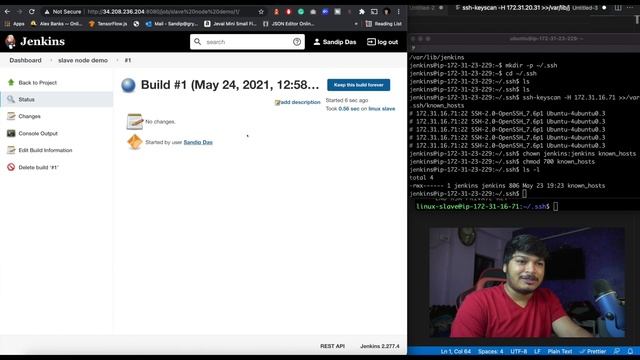640x360 pixels.
Task: Show hidden bookmarks with the overflow chevron
Action: click(x=356, y=24)
